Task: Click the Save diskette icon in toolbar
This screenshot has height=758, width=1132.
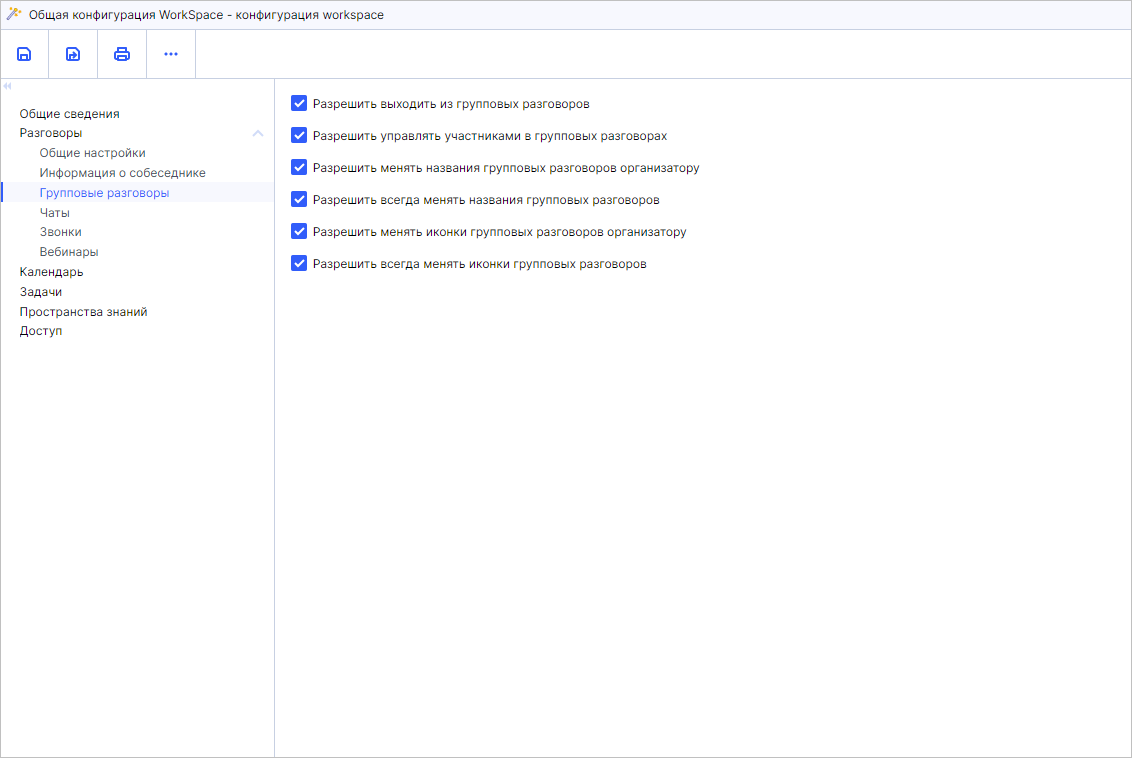Action: (x=24, y=54)
